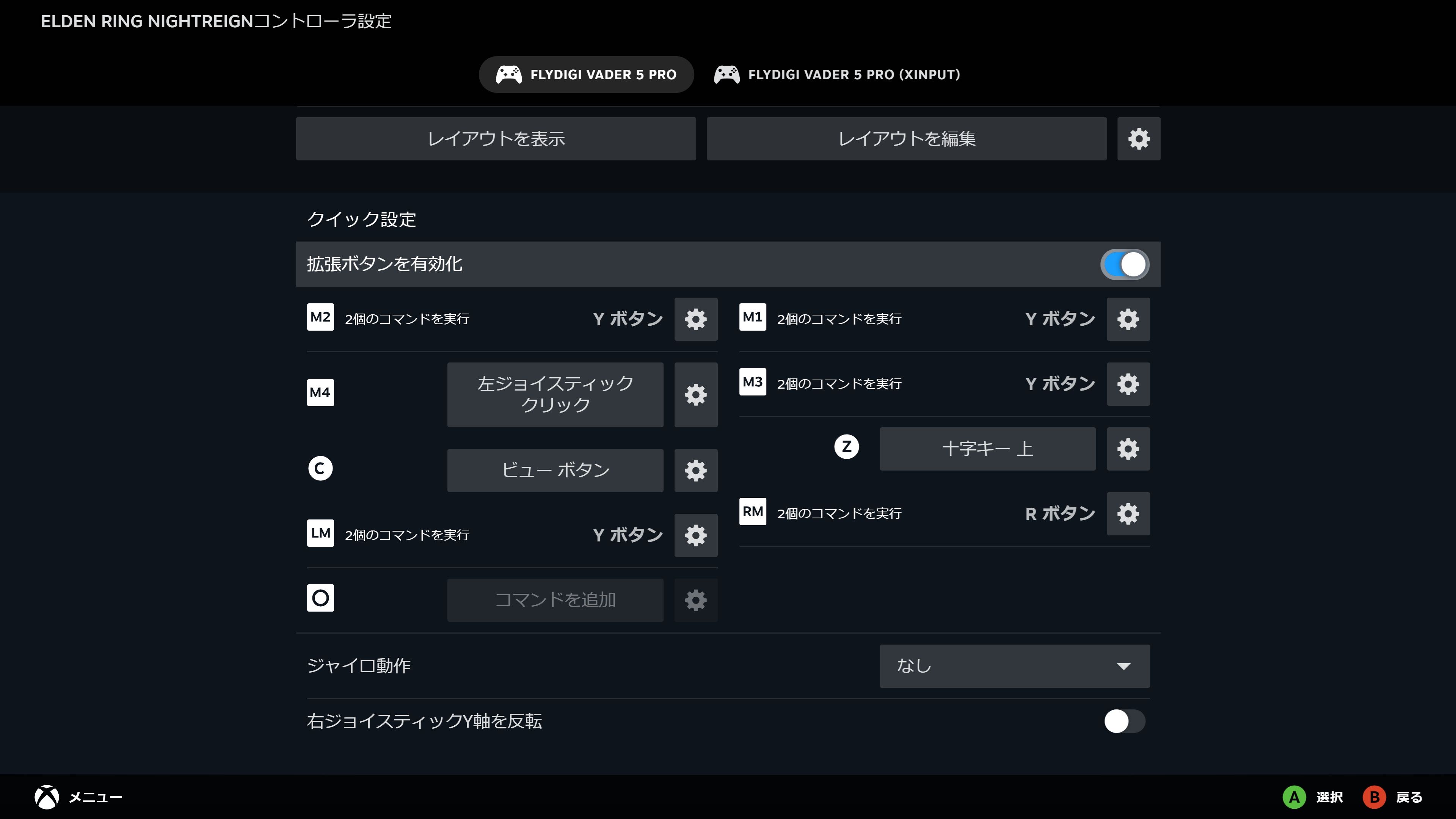Click the レイアウトを編集 button
This screenshot has width=1456, height=819.
click(906, 138)
